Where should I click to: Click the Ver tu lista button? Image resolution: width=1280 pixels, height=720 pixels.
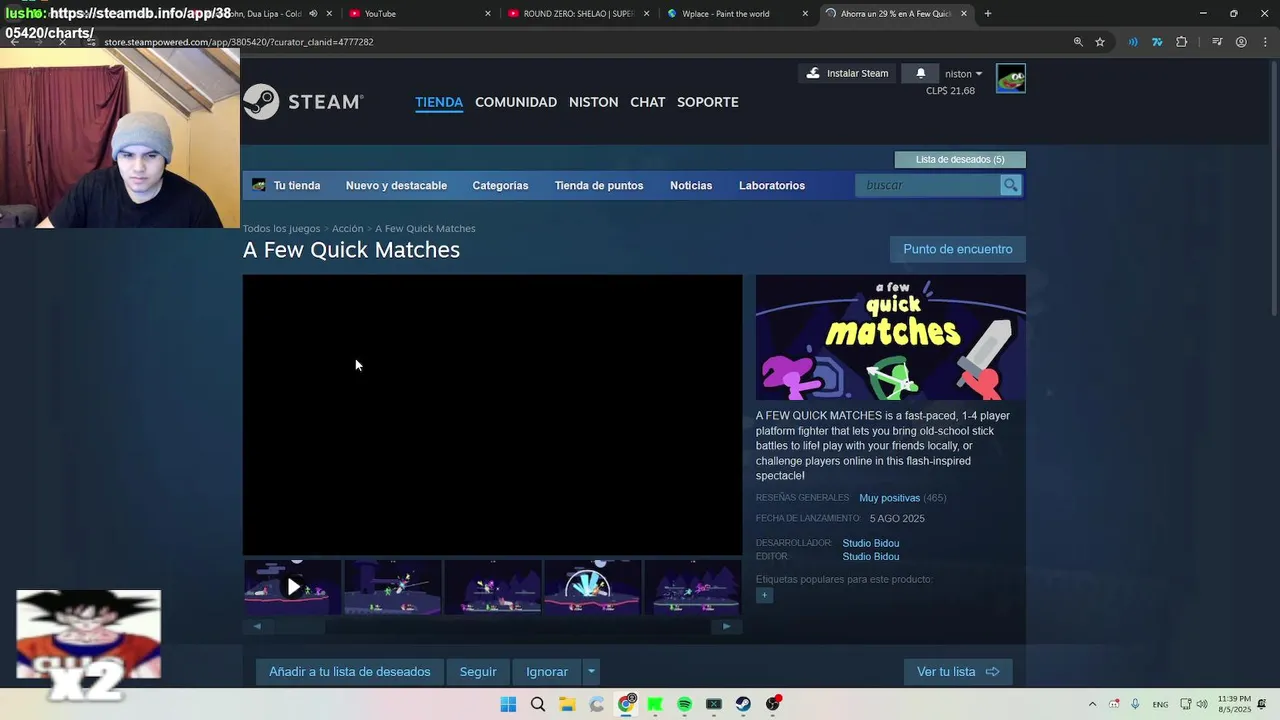pos(958,672)
